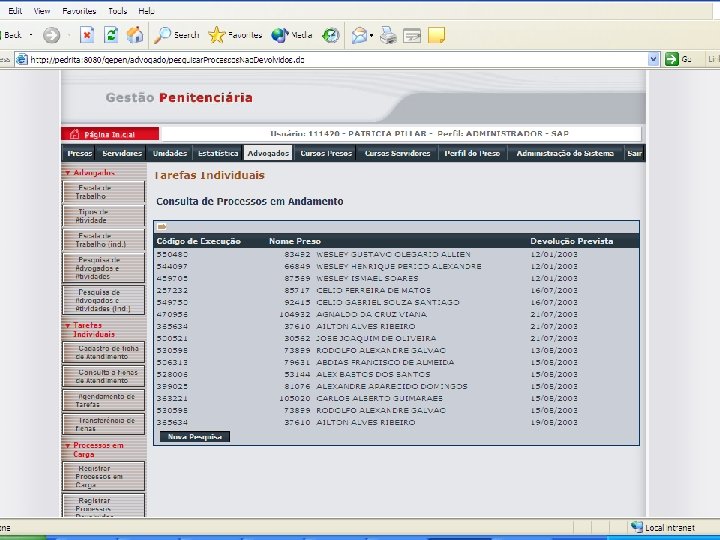Open the address bar dropdown

pos(653,59)
